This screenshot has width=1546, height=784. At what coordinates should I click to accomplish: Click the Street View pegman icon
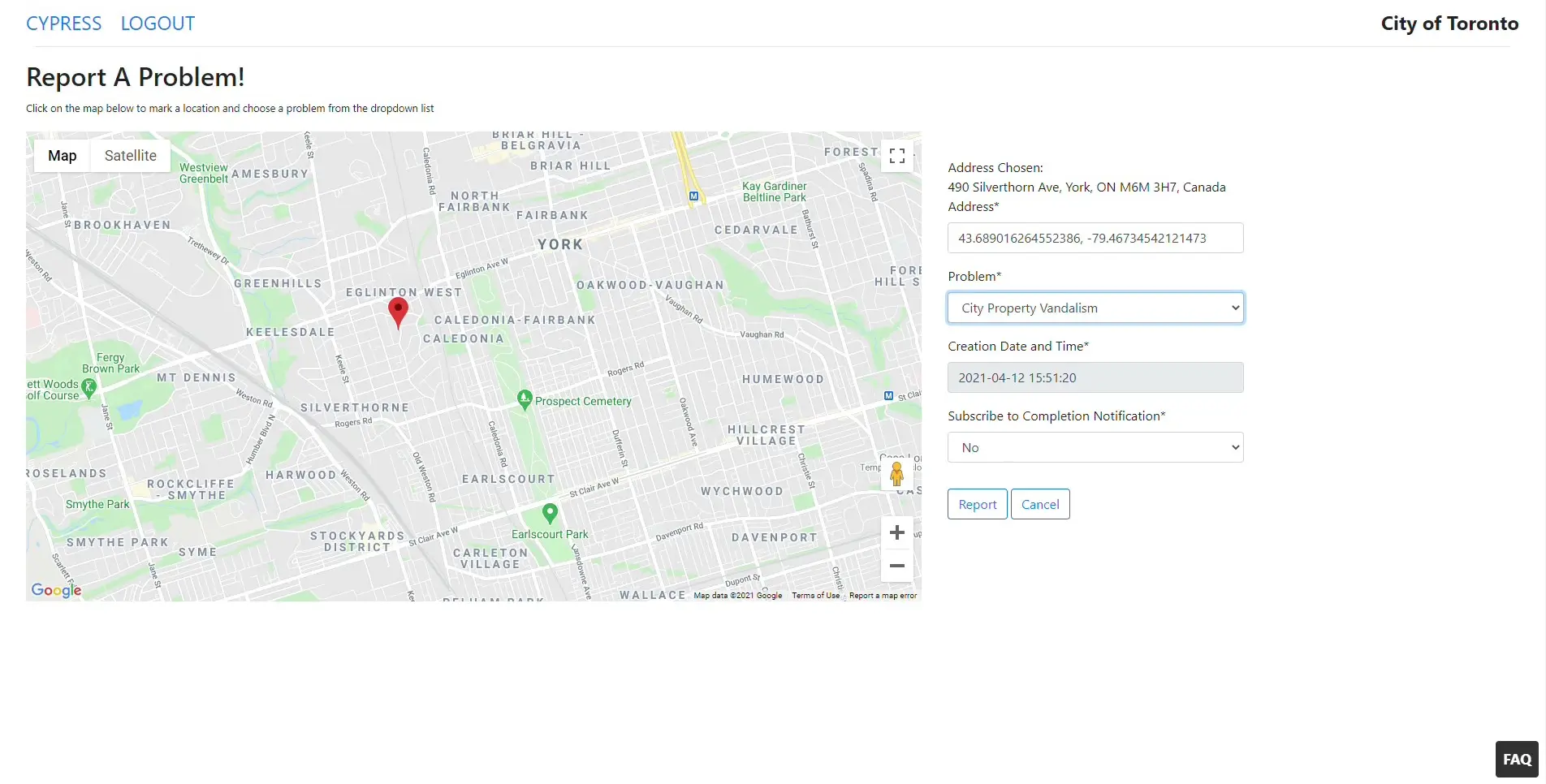(x=896, y=474)
